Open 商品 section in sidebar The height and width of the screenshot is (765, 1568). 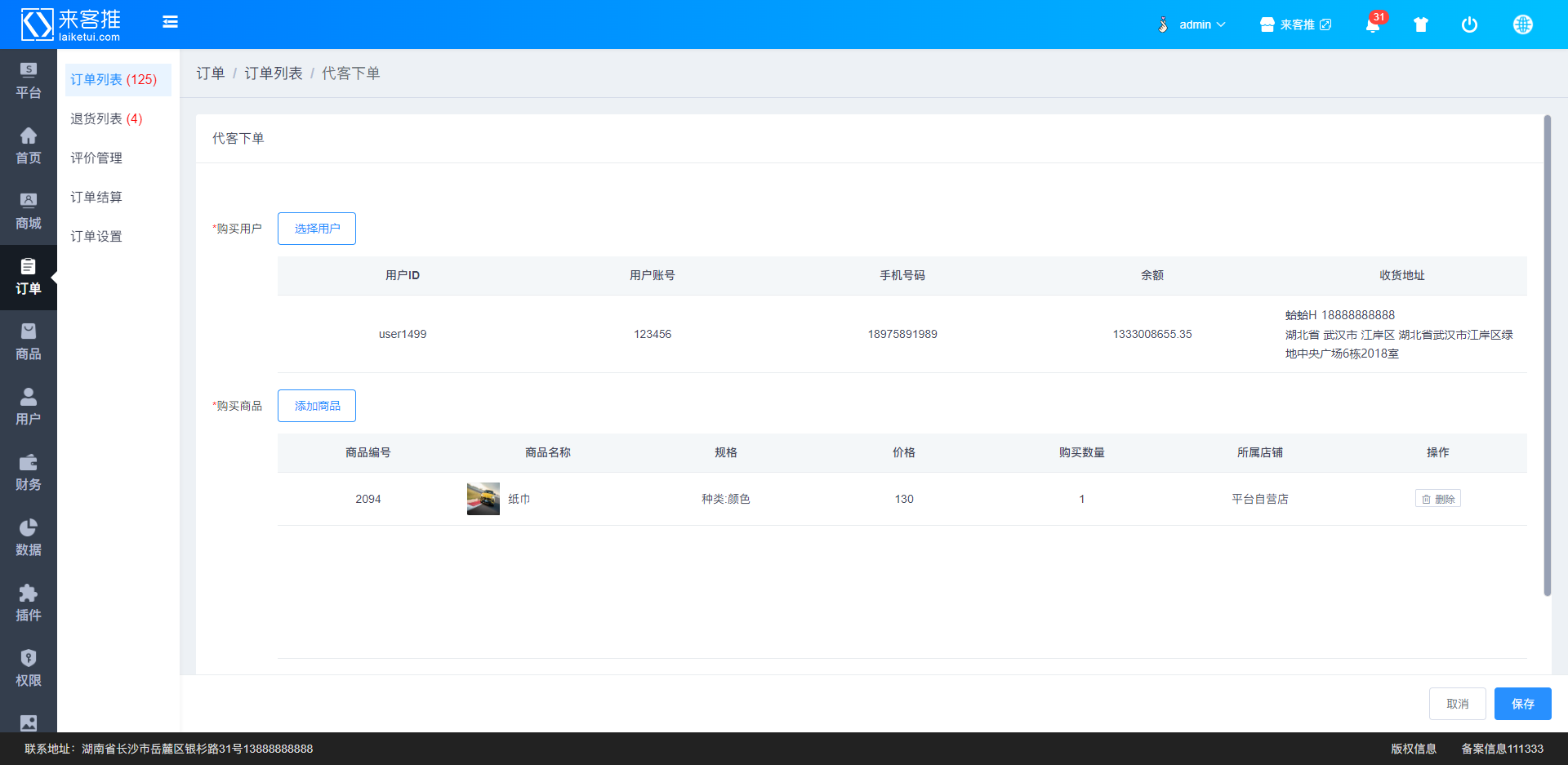(29, 343)
